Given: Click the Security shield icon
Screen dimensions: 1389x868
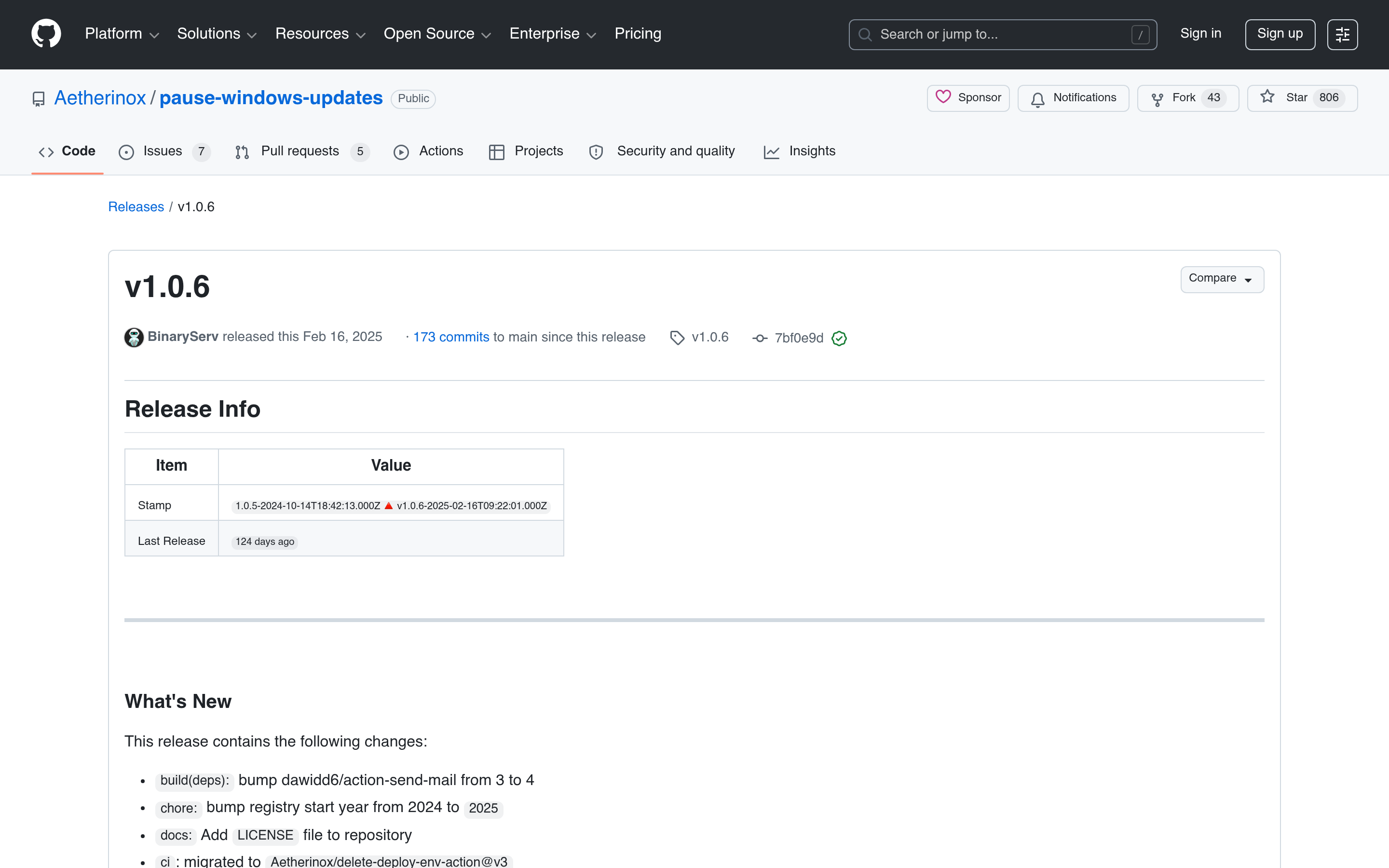Looking at the screenshot, I should [x=596, y=152].
